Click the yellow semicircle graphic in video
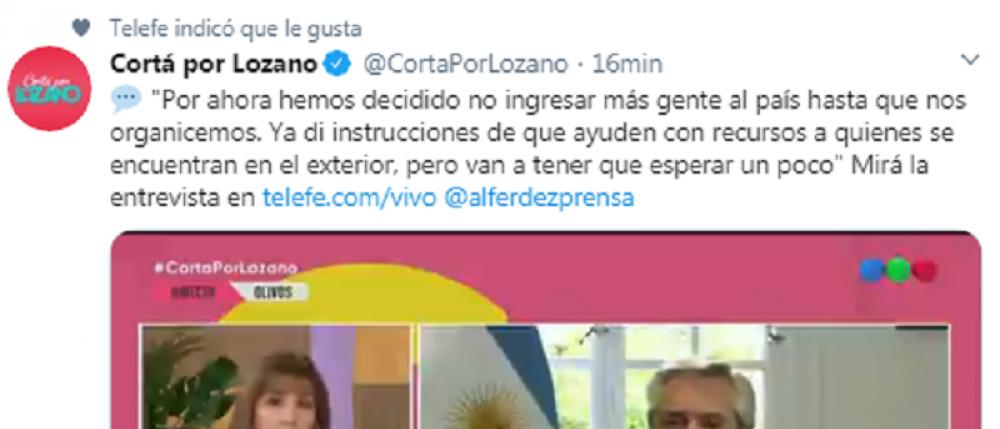 (360, 294)
